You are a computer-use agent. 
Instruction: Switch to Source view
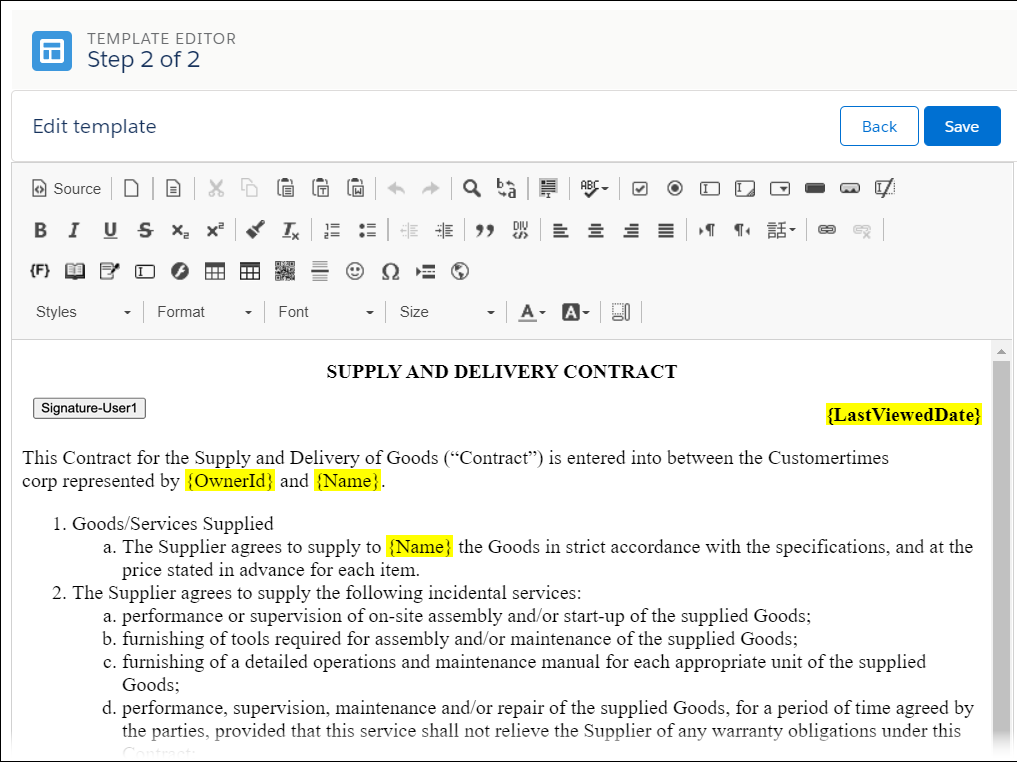point(66,188)
